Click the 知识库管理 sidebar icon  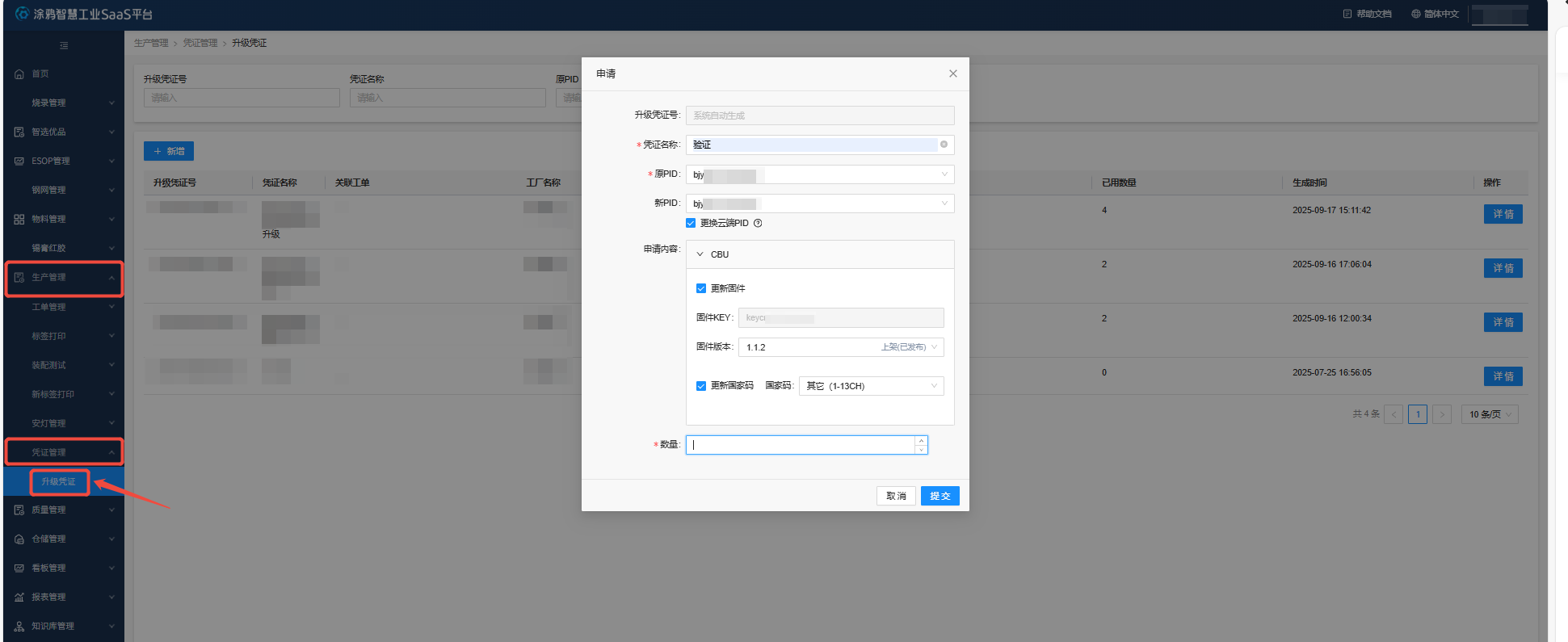pos(19,627)
